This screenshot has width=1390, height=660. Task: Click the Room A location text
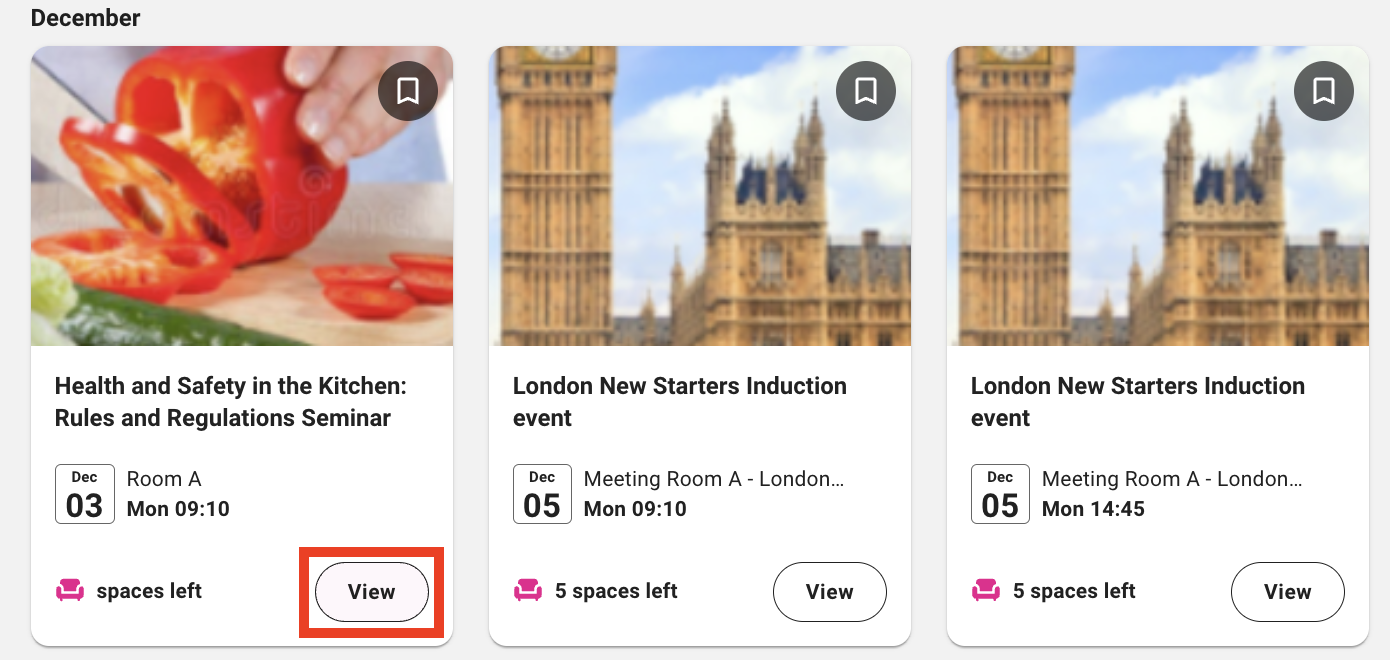click(x=164, y=479)
